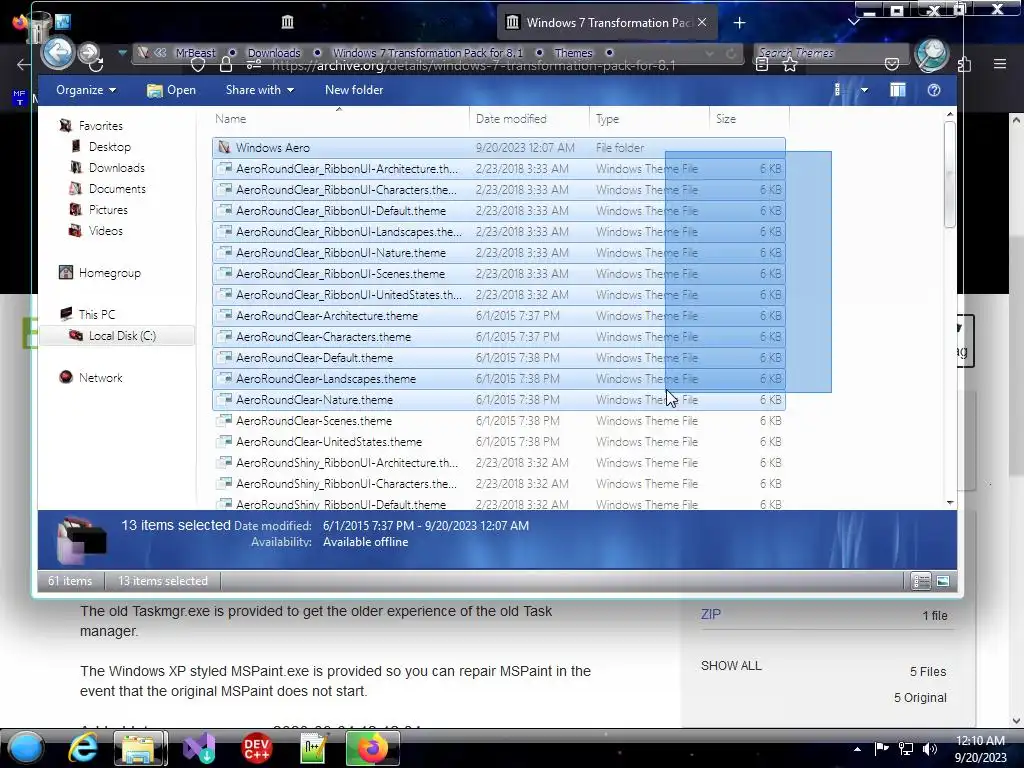The width and height of the screenshot is (1024, 768).
Task: Switch to large icons view button
Action: (943, 581)
